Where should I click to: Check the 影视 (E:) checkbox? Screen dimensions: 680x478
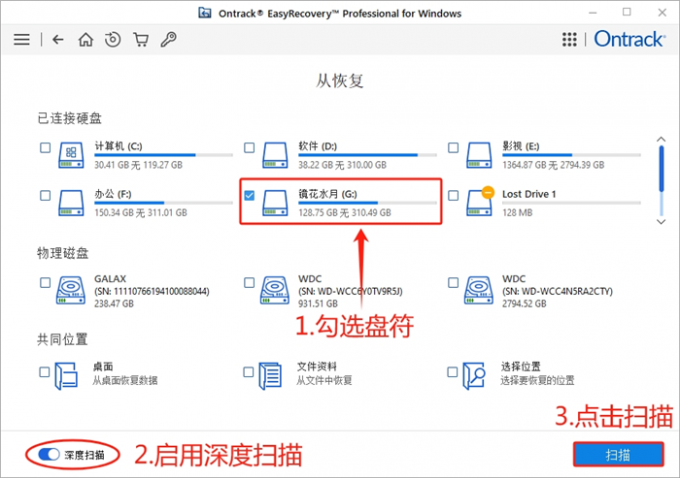(x=453, y=147)
